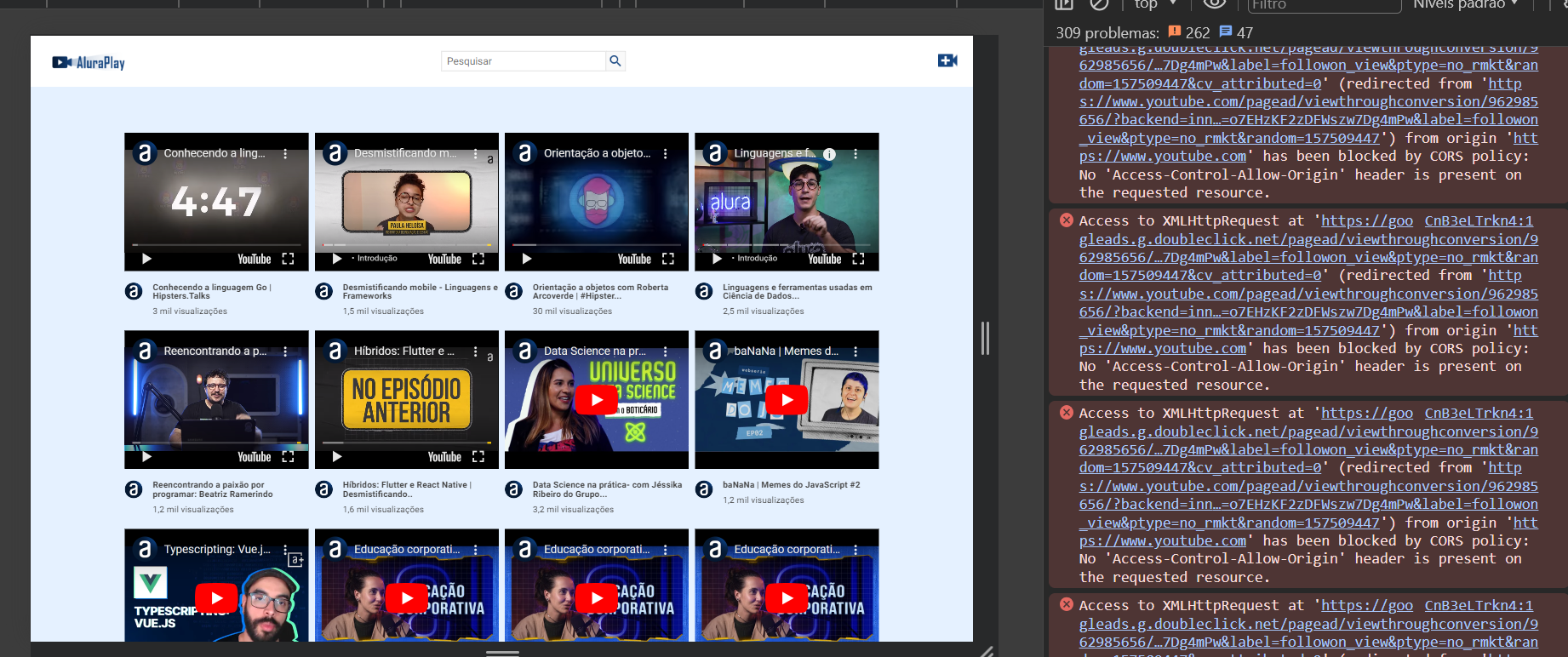Open the 'top' context dropdown in console
The image size is (1568, 657).
(1155, 4)
